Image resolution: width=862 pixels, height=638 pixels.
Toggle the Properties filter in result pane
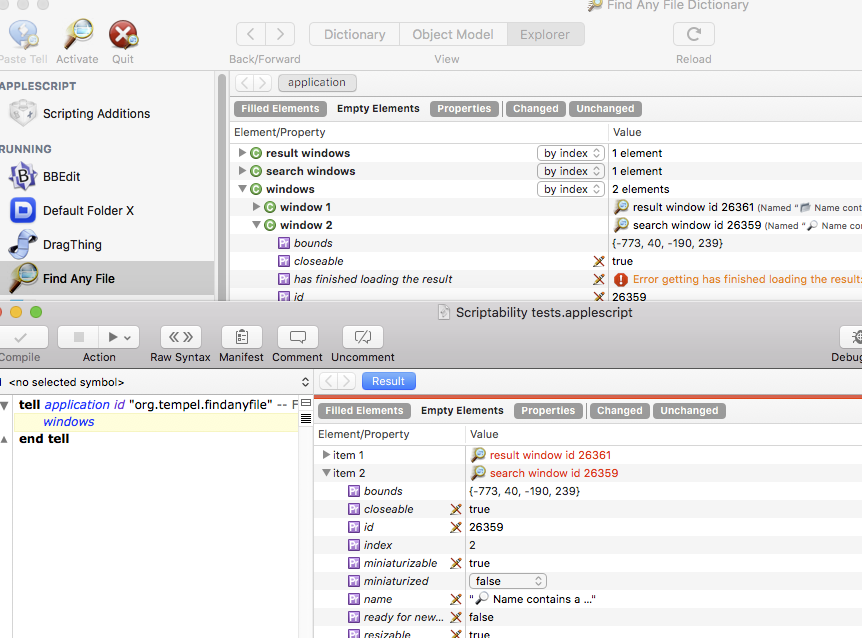548,411
